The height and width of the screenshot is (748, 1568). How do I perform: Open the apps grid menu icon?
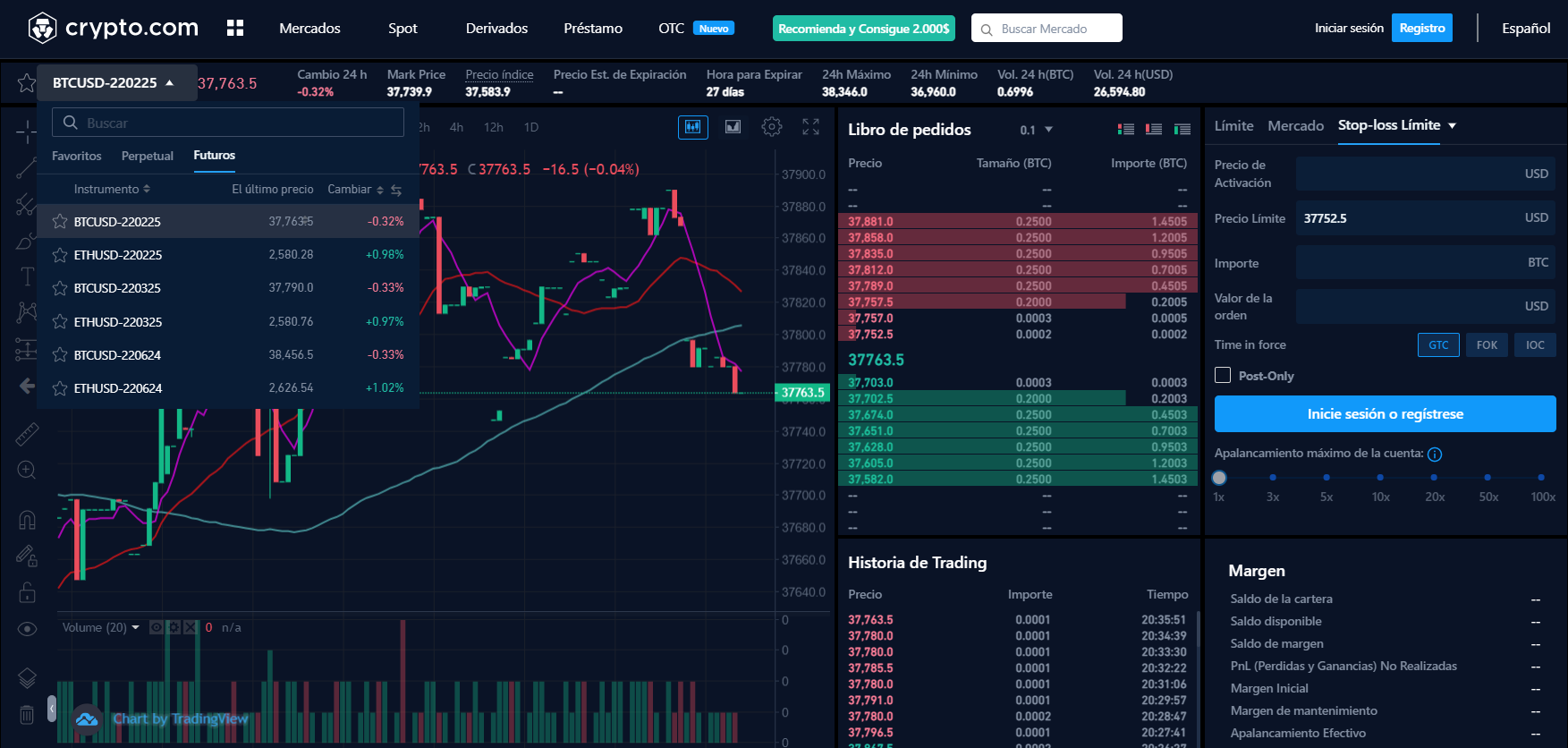[x=235, y=29]
